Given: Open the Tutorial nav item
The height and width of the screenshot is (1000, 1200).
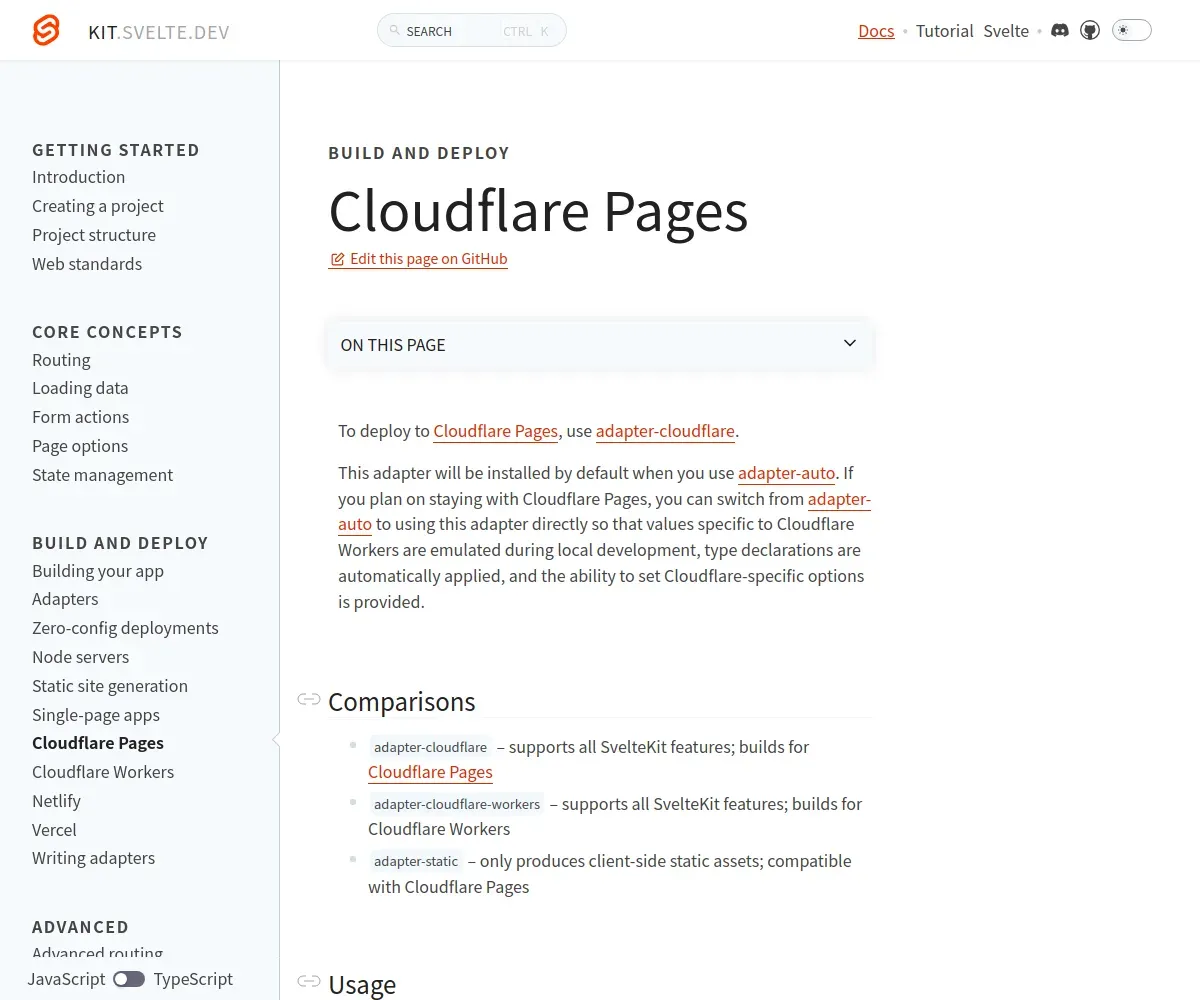Looking at the screenshot, I should (x=944, y=31).
